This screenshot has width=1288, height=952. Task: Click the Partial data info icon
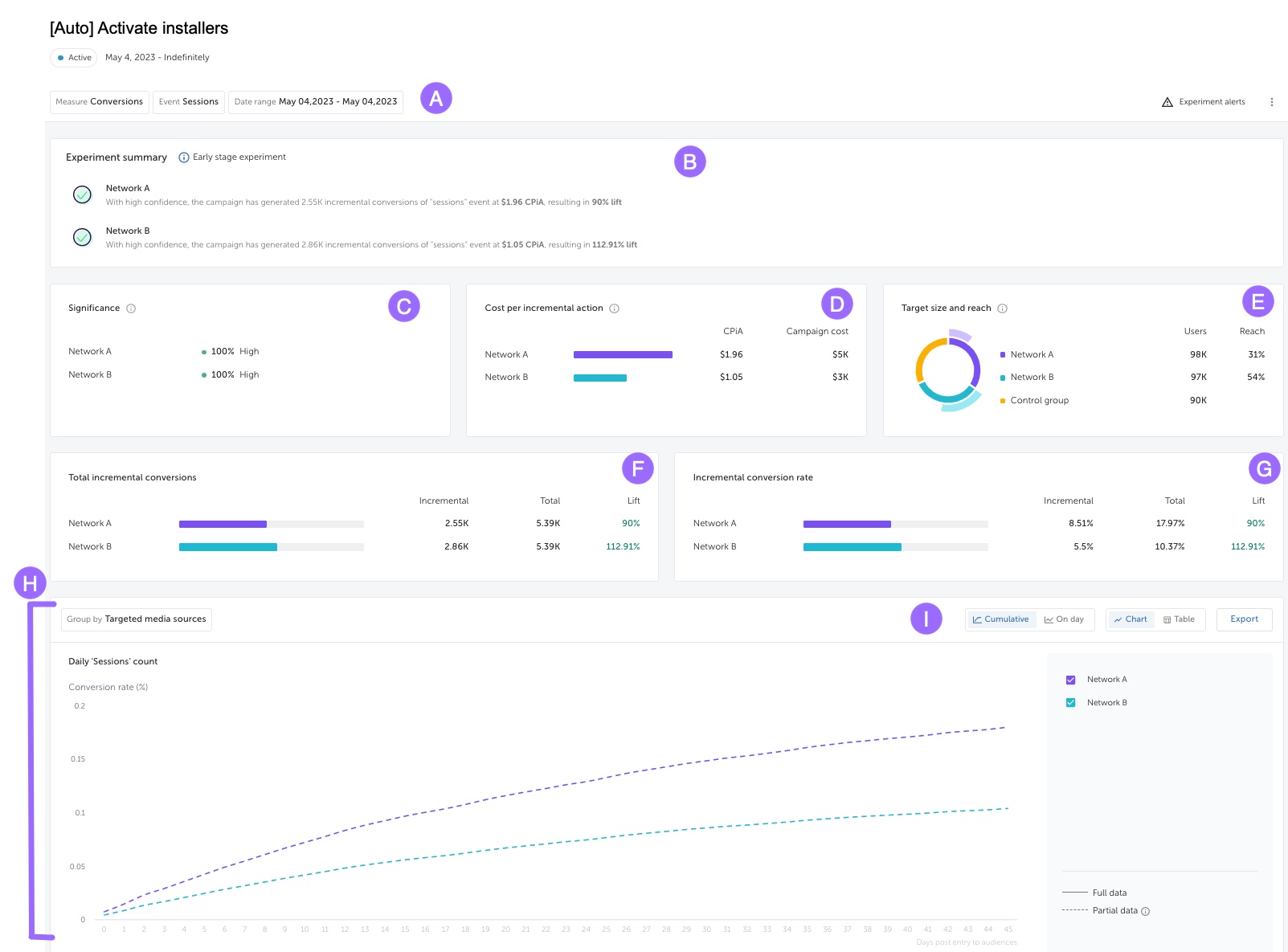click(x=1146, y=911)
